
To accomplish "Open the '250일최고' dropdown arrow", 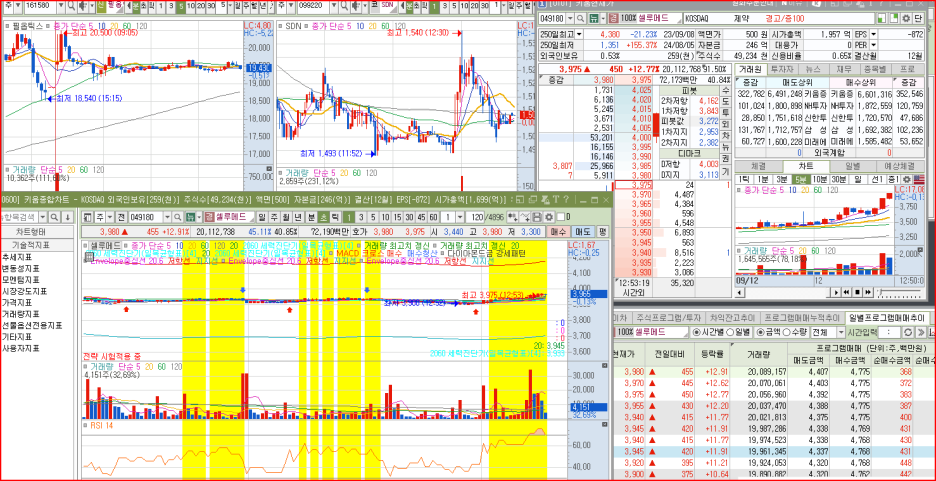I will [578, 34].
